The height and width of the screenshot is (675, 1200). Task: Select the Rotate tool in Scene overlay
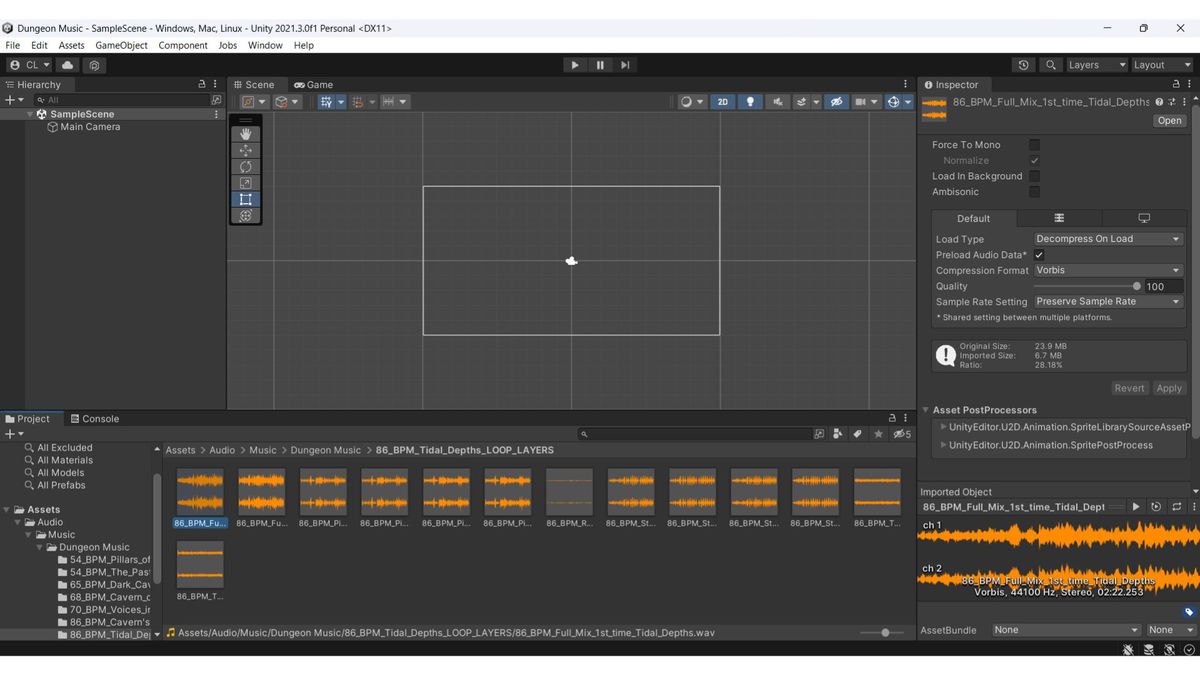246,166
